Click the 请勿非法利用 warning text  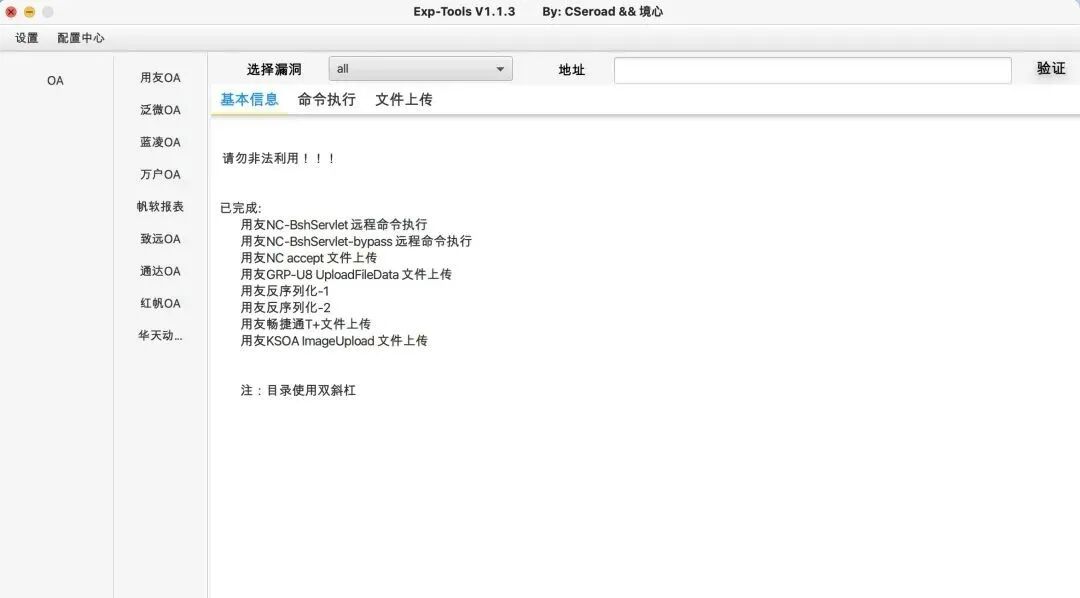coord(279,158)
